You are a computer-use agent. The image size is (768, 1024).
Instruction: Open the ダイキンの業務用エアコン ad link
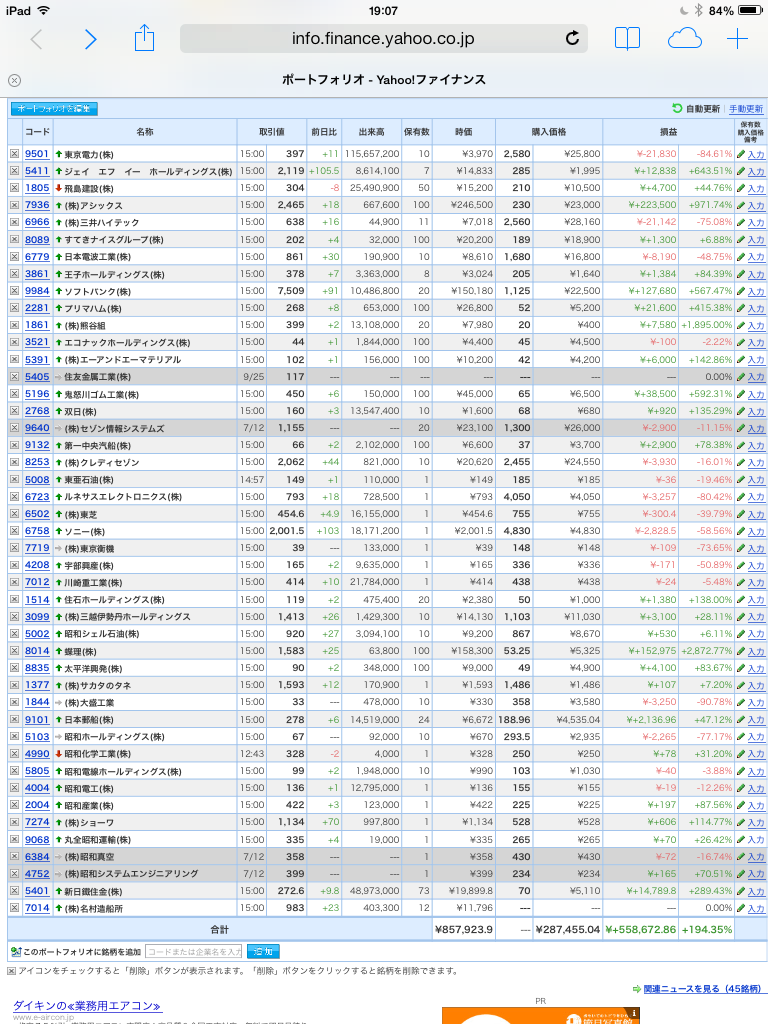pyautogui.click(x=88, y=1006)
